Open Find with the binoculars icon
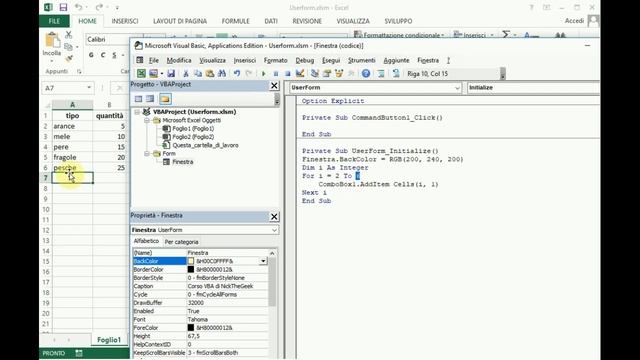Image resolution: width=640 pixels, height=360 pixels. pos(222,73)
